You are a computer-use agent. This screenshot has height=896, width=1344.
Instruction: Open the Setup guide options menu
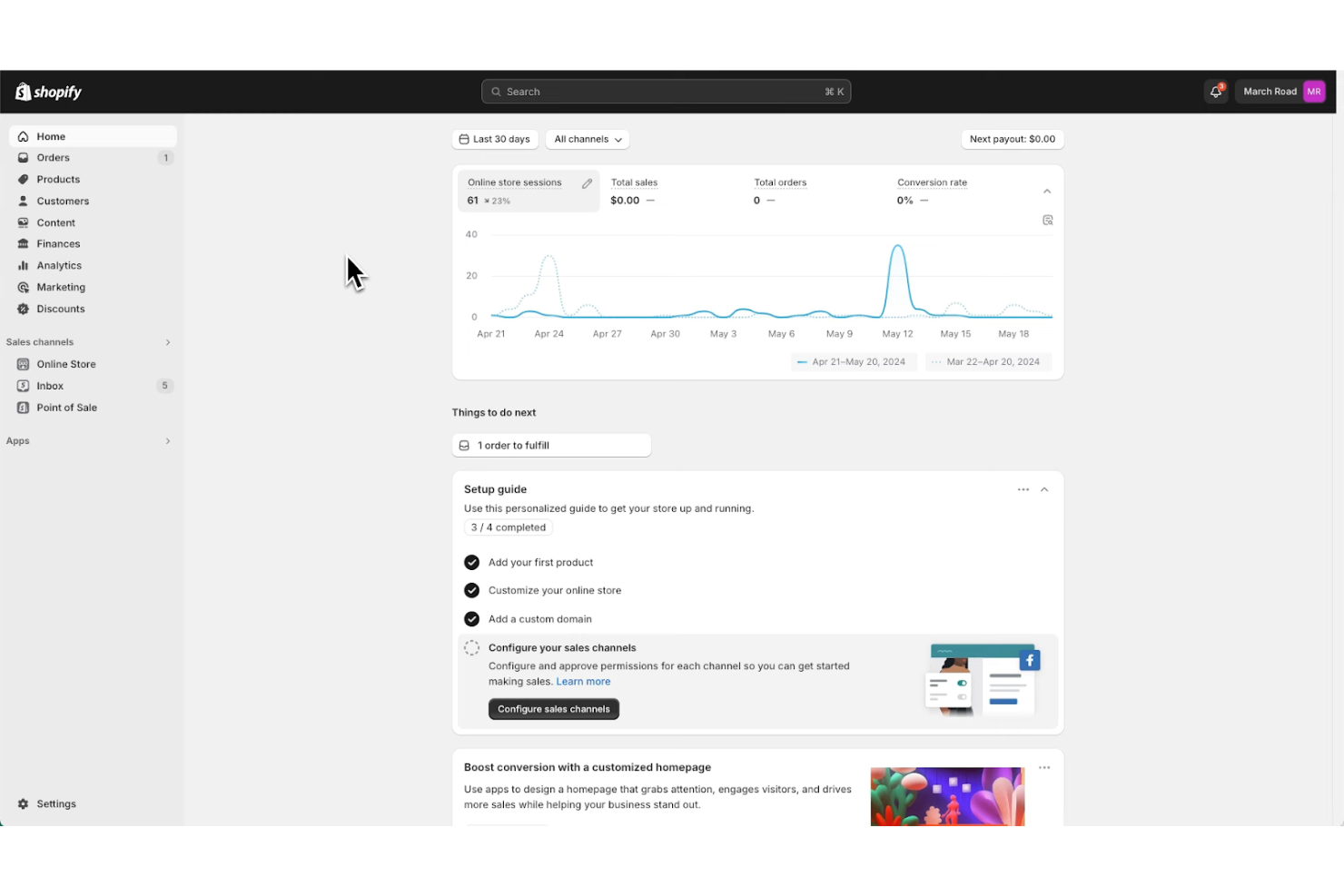pyautogui.click(x=1023, y=488)
